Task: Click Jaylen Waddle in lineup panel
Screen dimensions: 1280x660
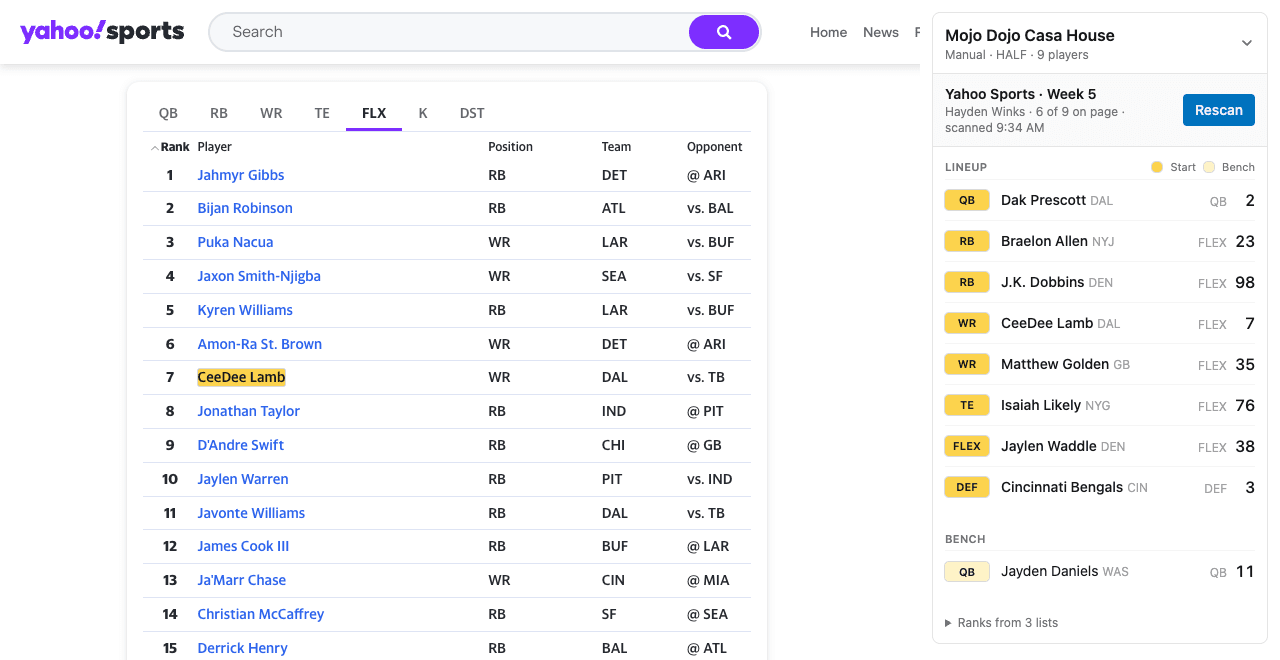Action: tap(1049, 446)
